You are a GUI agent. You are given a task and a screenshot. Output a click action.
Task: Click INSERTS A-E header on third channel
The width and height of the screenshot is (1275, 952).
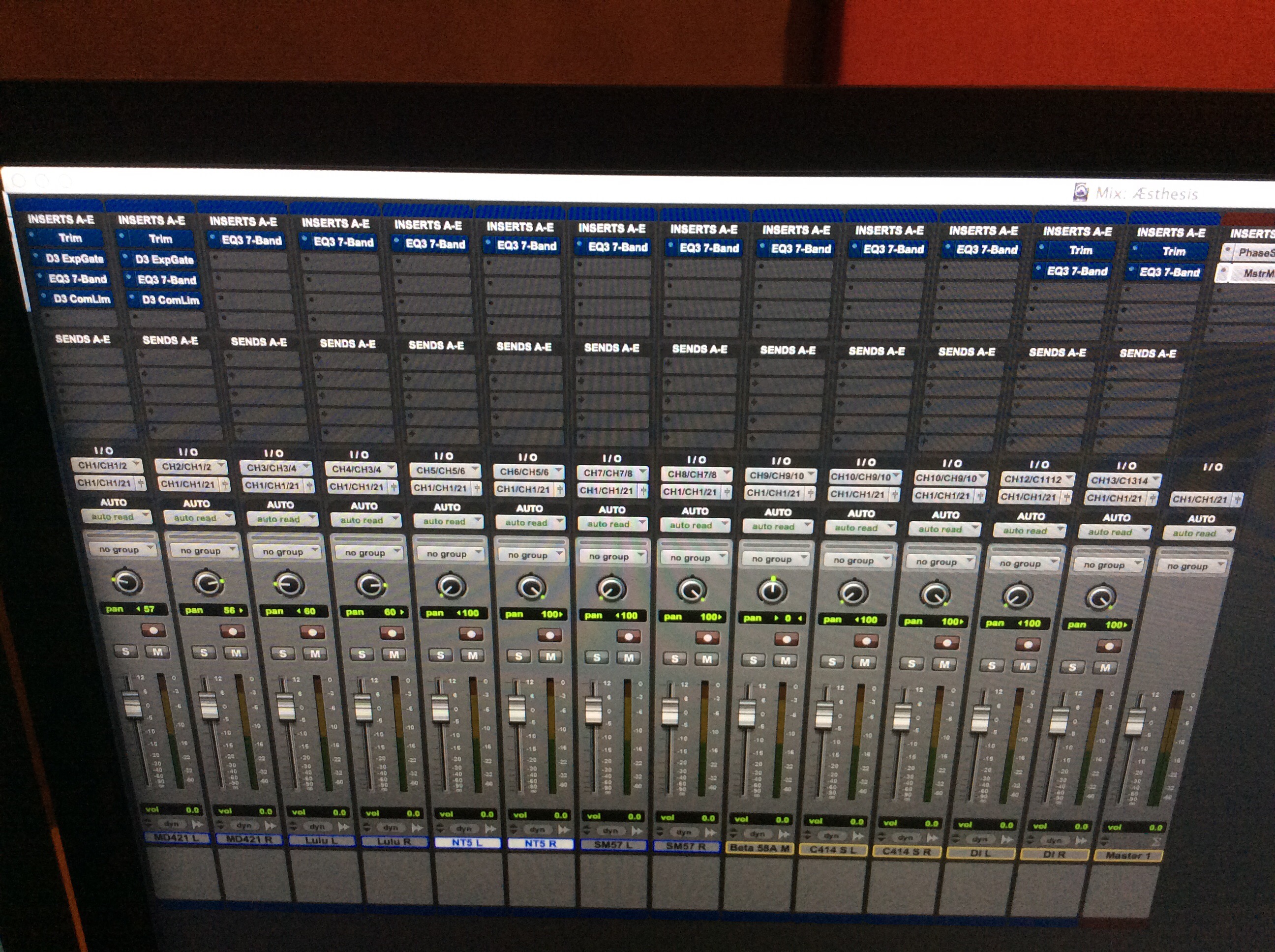point(243,222)
